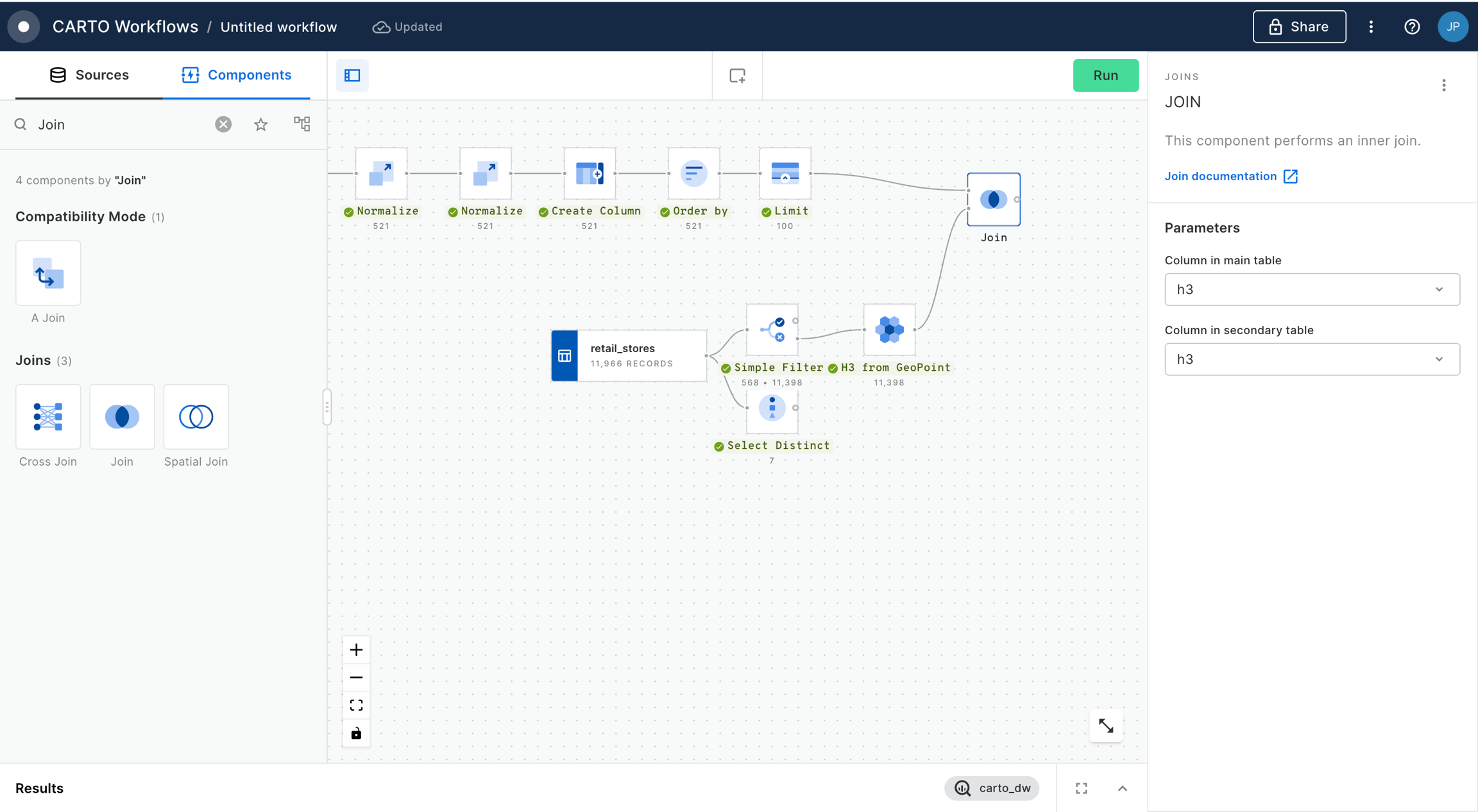The width and height of the screenshot is (1478, 812).
Task: Select the Cross Join component
Action: point(48,417)
